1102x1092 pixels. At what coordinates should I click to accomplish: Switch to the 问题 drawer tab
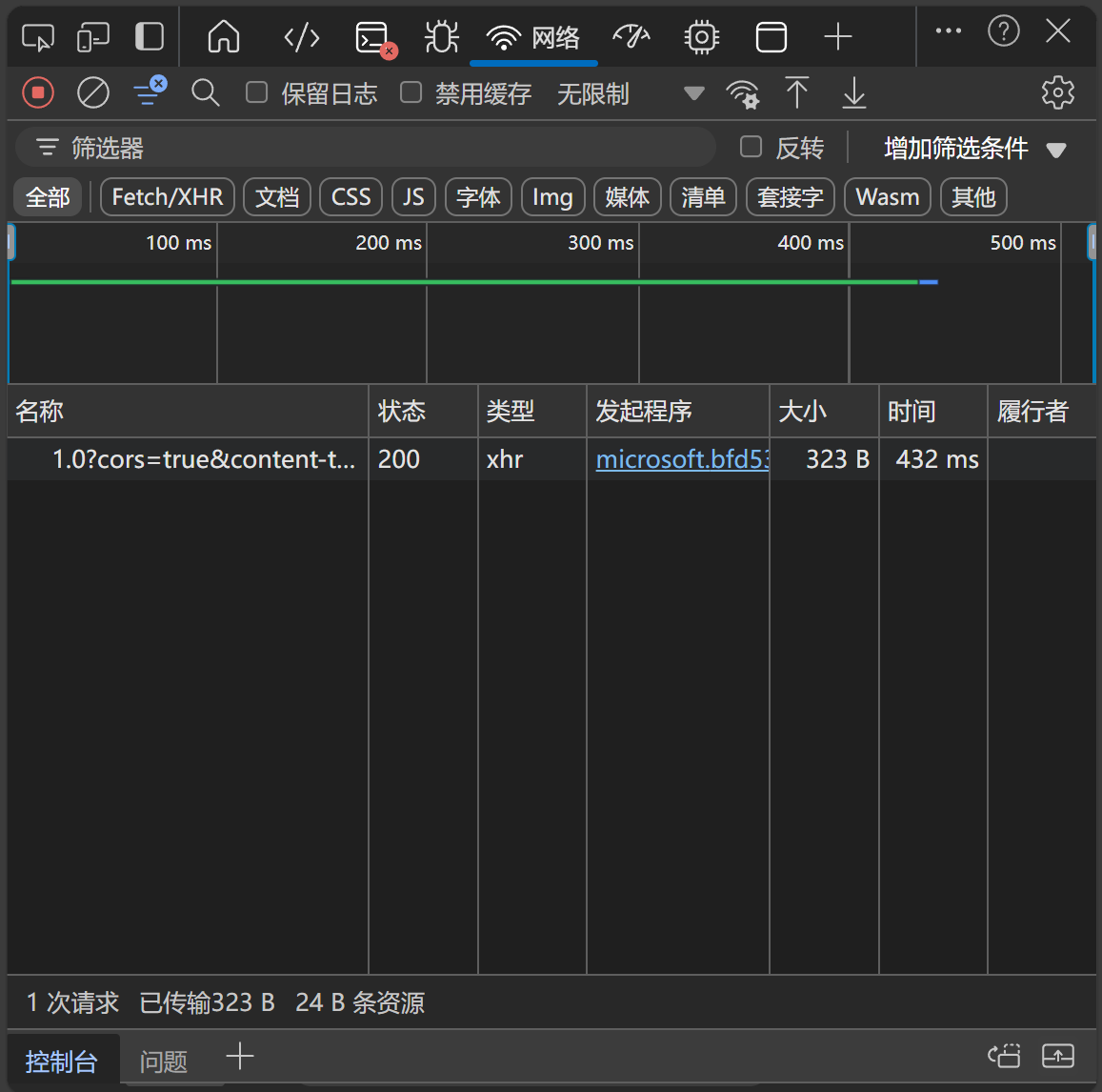click(x=164, y=1061)
